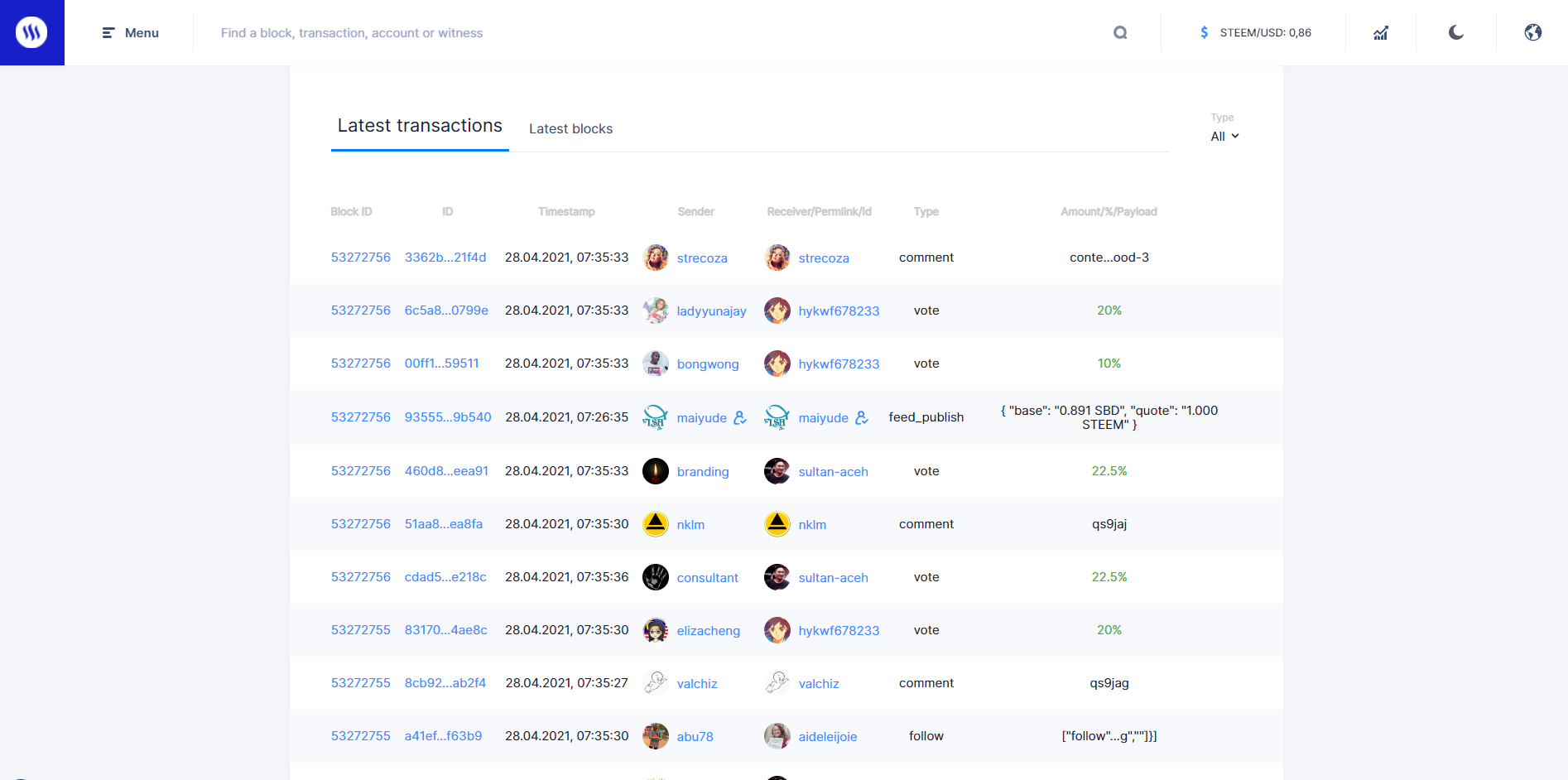Open block 53272755 in abu78 row
1568x780 pixels.
pyautogui.click(x=361, y=736)
